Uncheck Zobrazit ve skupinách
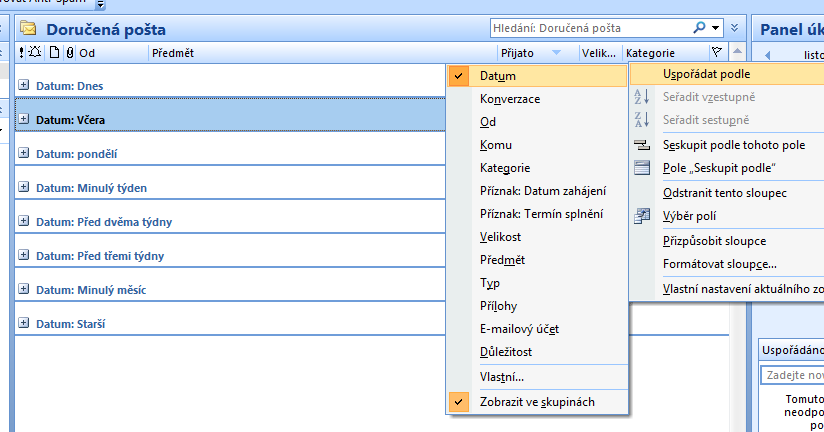The width and height of the screenshot is (824, 432). tap(537, 401)
